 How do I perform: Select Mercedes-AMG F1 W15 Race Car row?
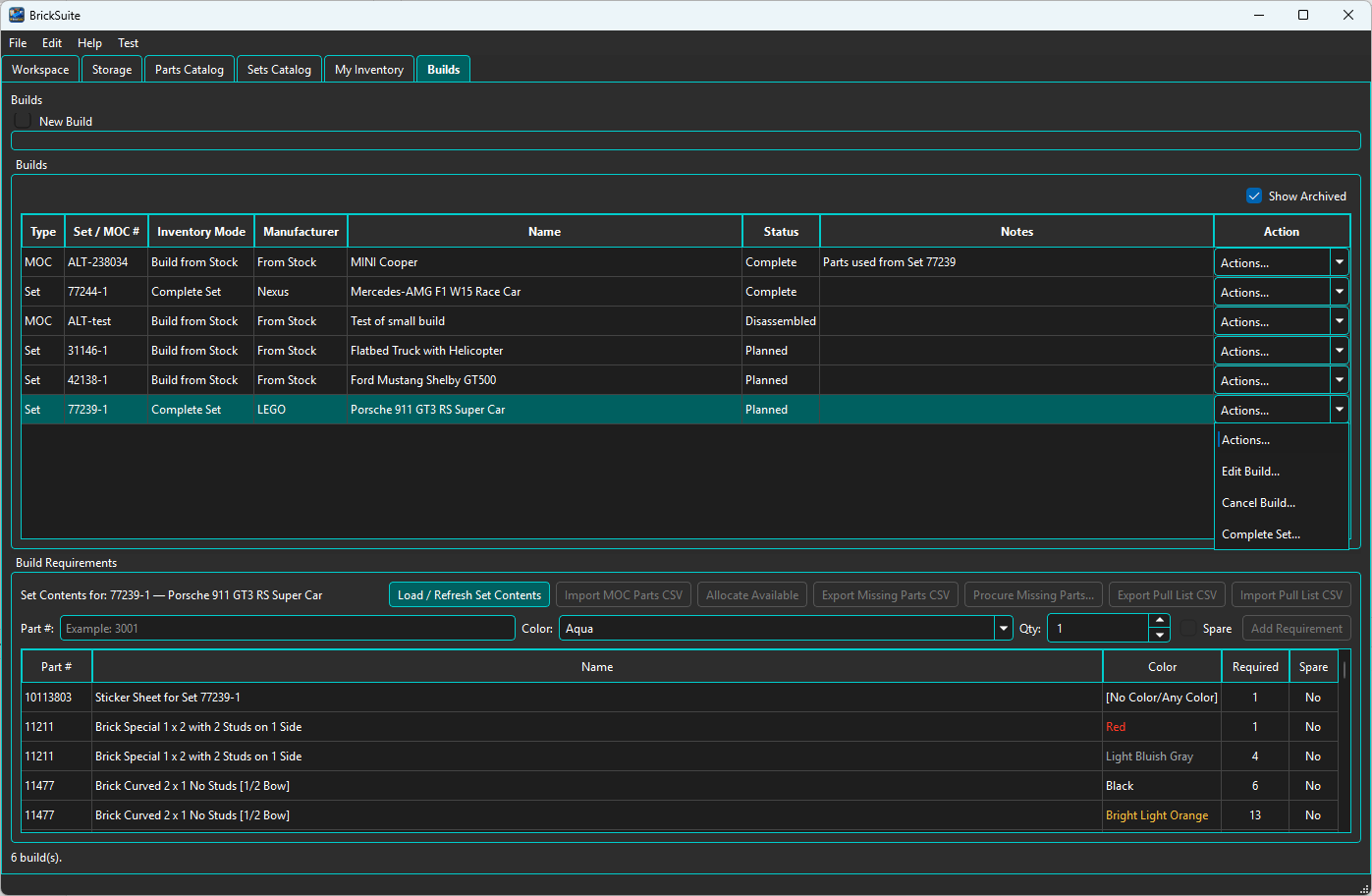coord(617,292)
